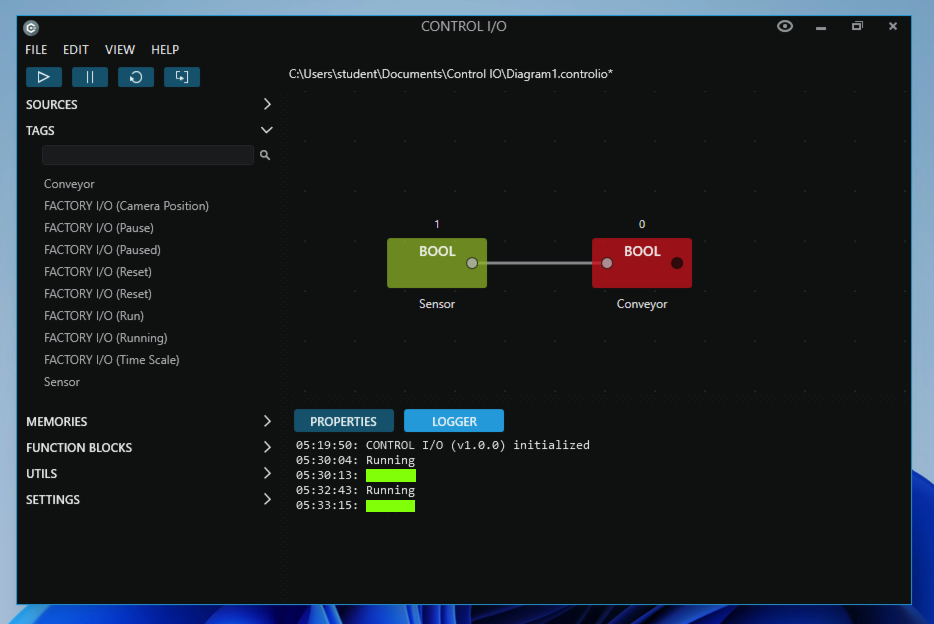Viewport: 934px width, 624px height.
Task: Restore down the Control I/O window
Action: point(857,26)
